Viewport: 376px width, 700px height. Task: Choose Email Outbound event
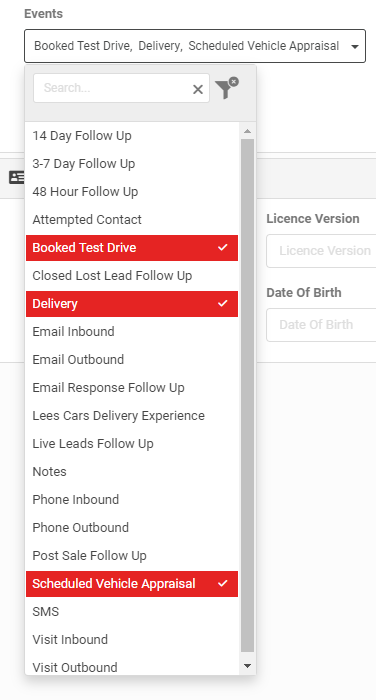pos(132,360)
